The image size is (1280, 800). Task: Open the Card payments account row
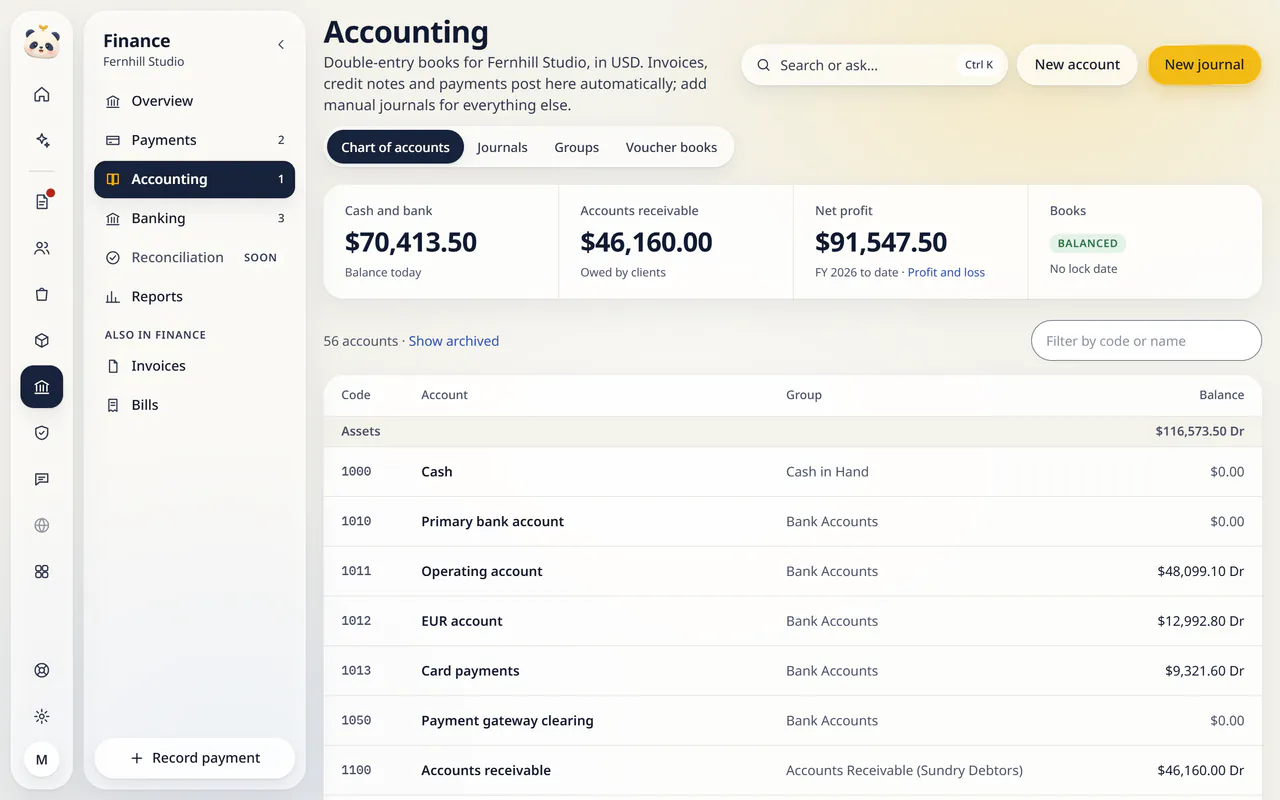pyautogui.click(x=793, y=671)
